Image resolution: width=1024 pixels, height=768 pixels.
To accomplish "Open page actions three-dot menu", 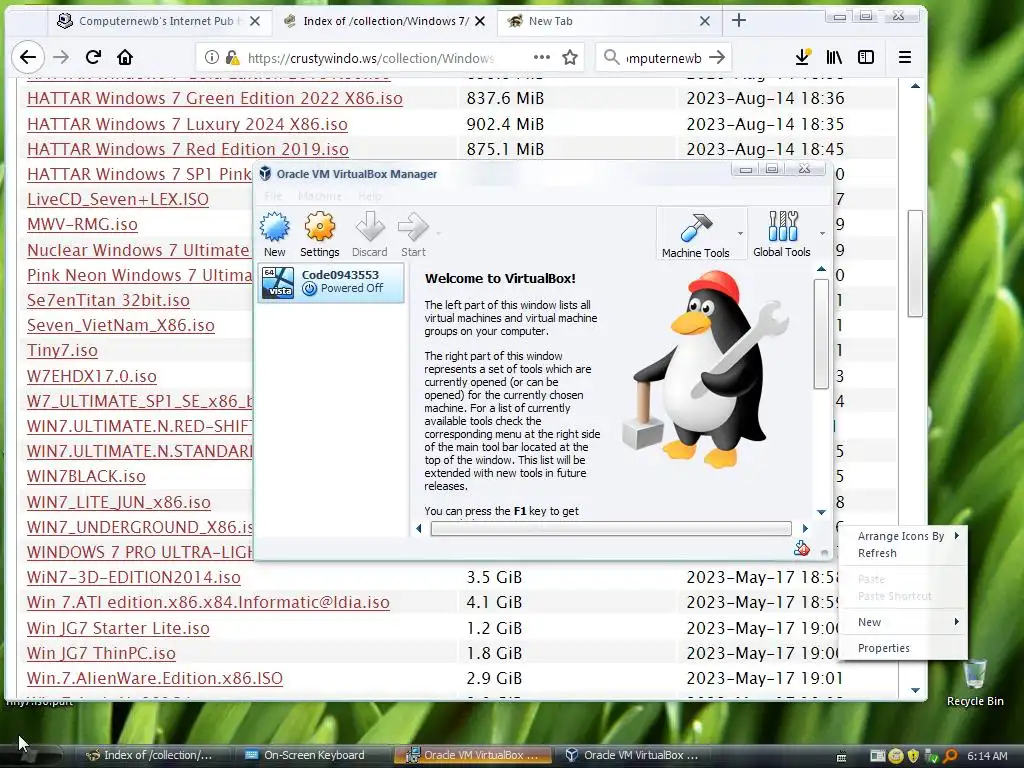I will point(541,57).
